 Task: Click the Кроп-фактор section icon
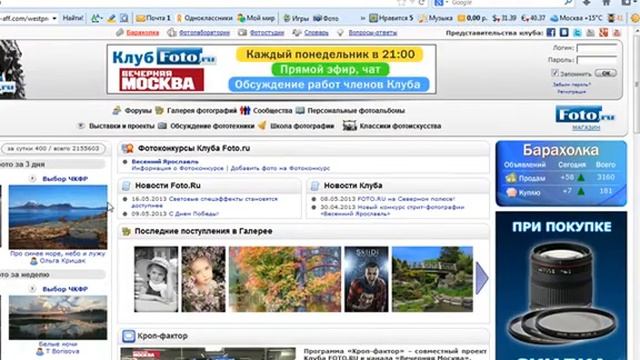tap(128, 336)
